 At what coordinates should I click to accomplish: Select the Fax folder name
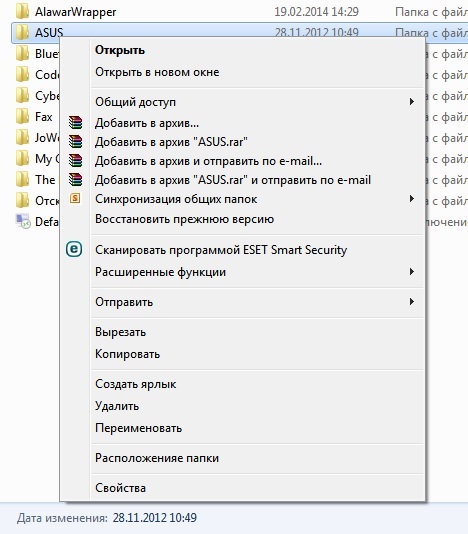(x=44, y=117)
